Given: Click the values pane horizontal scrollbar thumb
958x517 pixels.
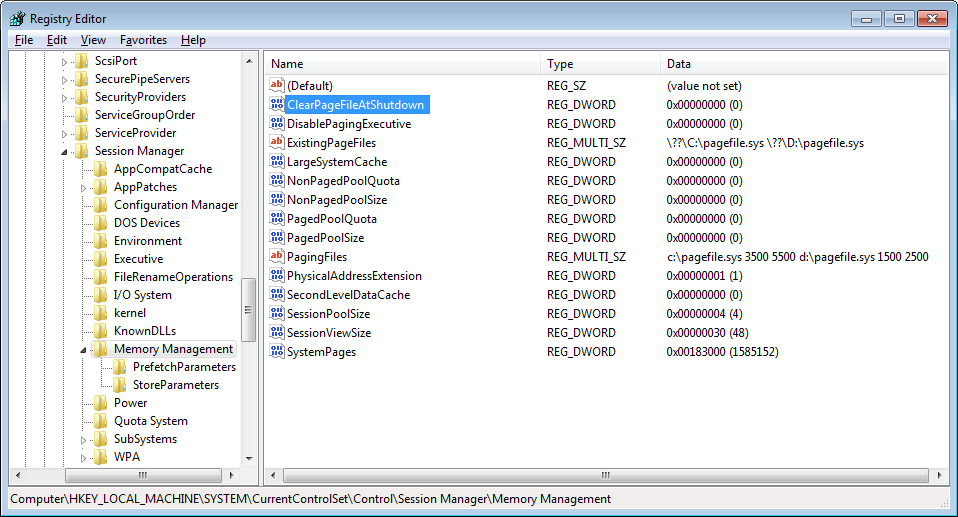Looking at the screenshot, I should (x=605, y=475).
